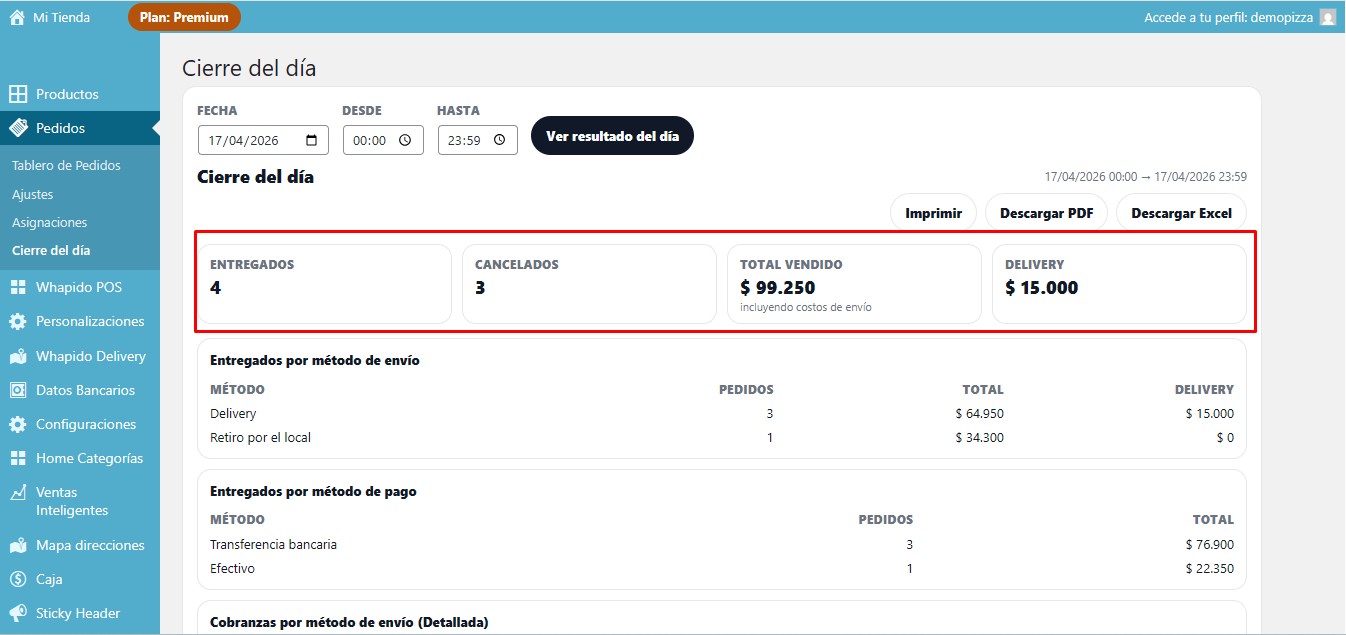Click the Datos Bancarios icon
Viewport: 1346px width, 635px height.
(x=18, y=390)
